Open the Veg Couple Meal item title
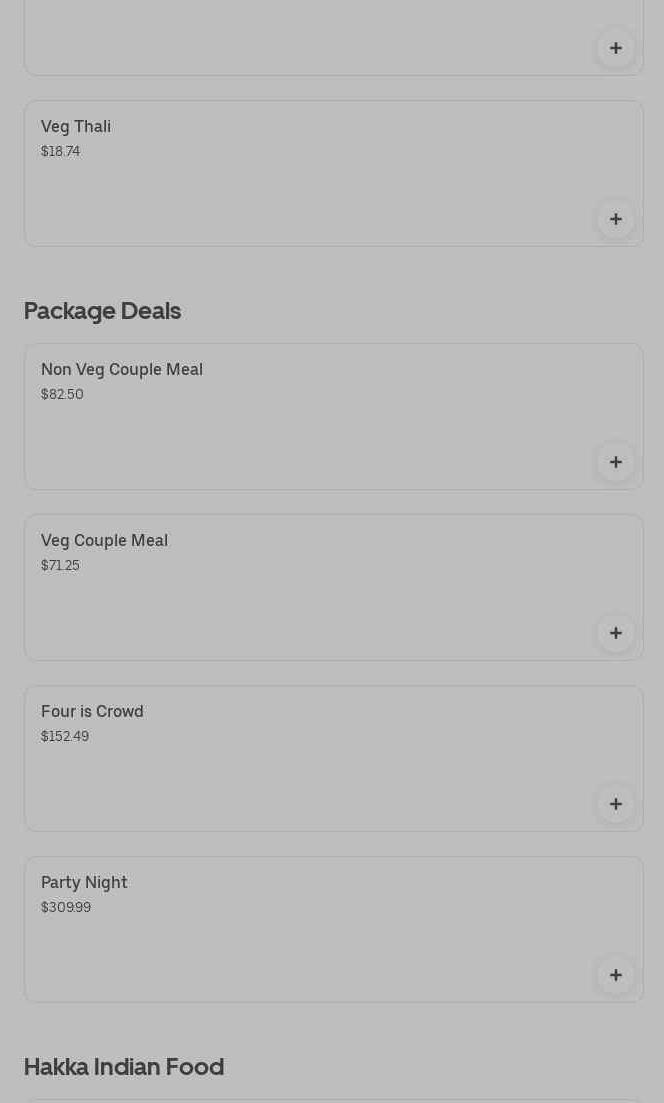 [x=104, y=541]
